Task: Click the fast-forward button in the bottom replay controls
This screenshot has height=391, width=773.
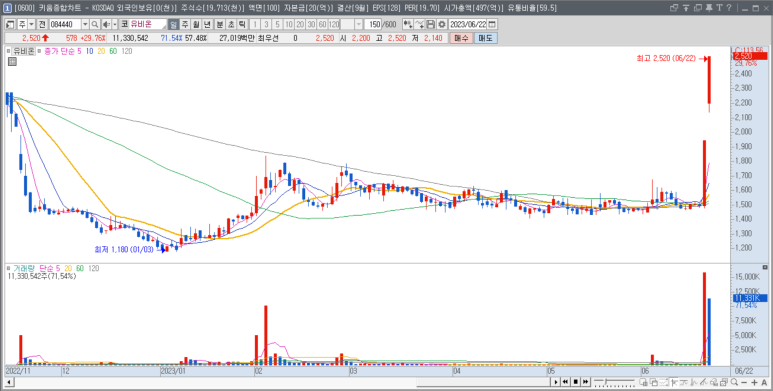Action: click(x=585, y=382)
